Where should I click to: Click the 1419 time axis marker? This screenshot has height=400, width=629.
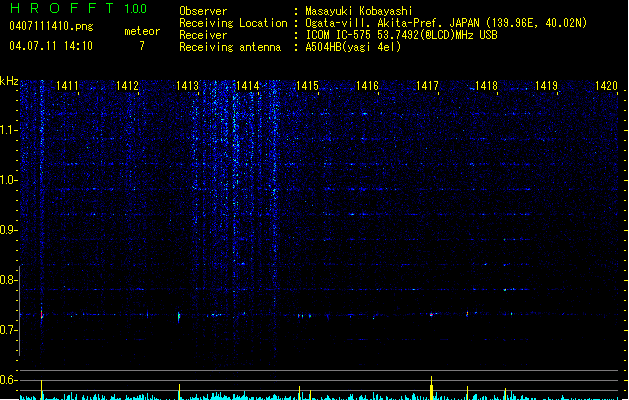(x=547, y=85)
